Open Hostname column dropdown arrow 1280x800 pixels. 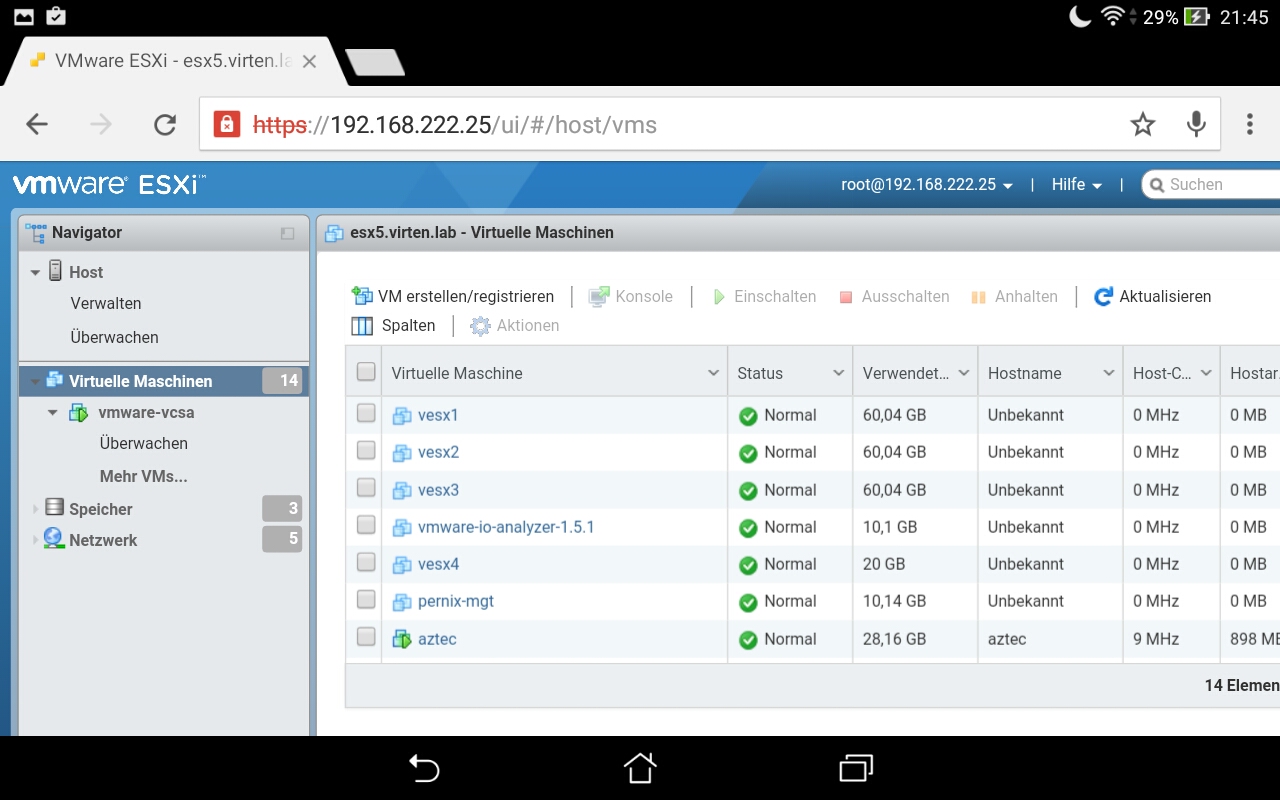click(x=1108, y=373)
